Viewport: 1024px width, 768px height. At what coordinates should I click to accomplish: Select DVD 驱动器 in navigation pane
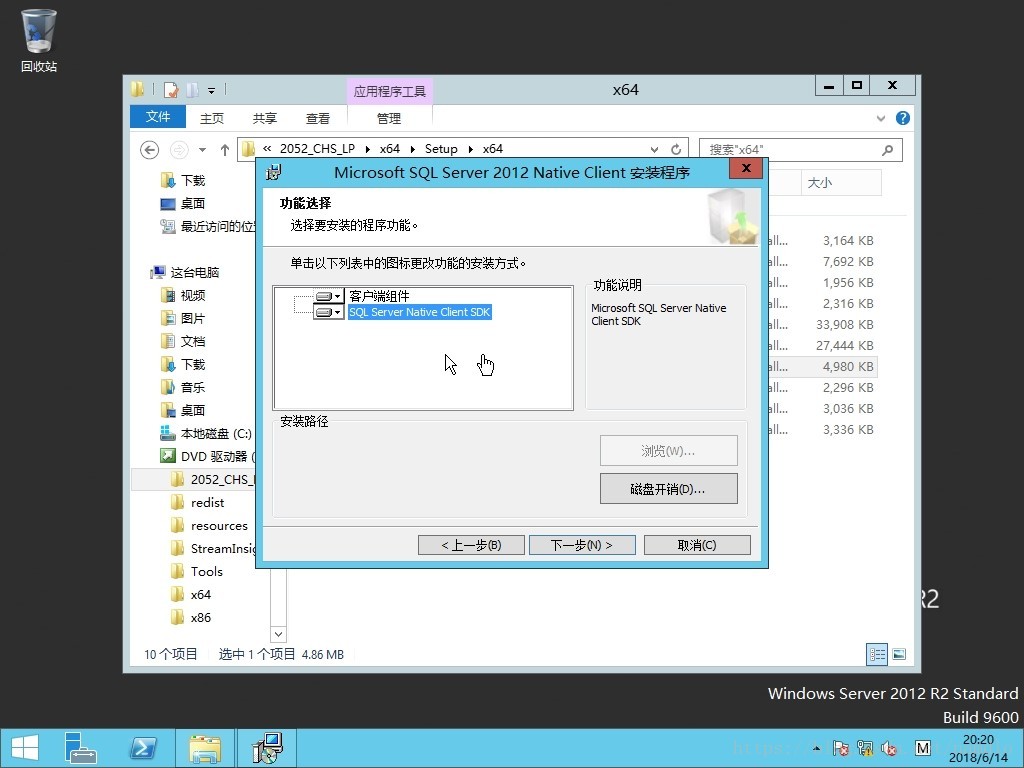pos(208,456)
